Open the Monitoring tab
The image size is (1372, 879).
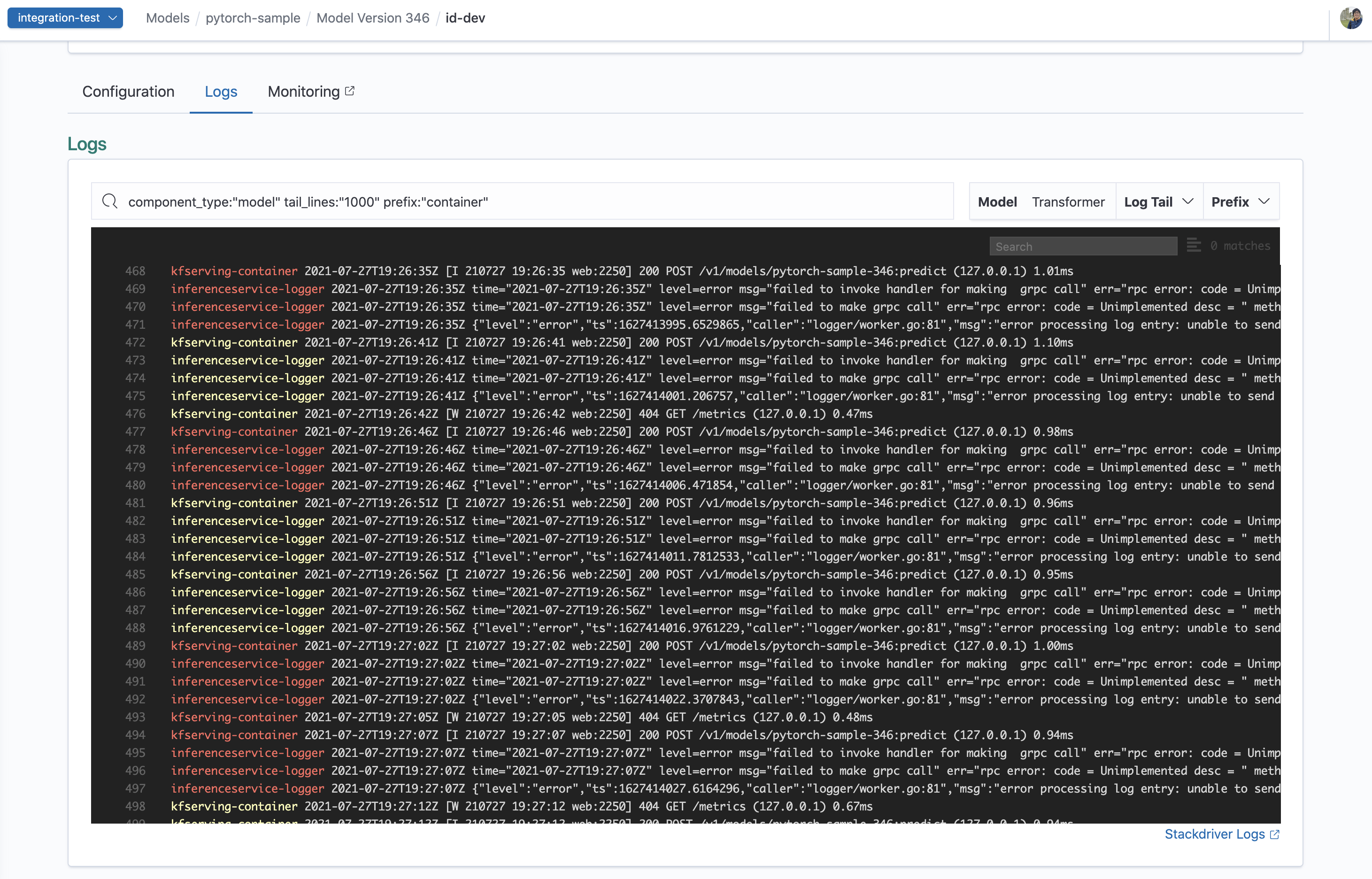click(x=304, y=92)
